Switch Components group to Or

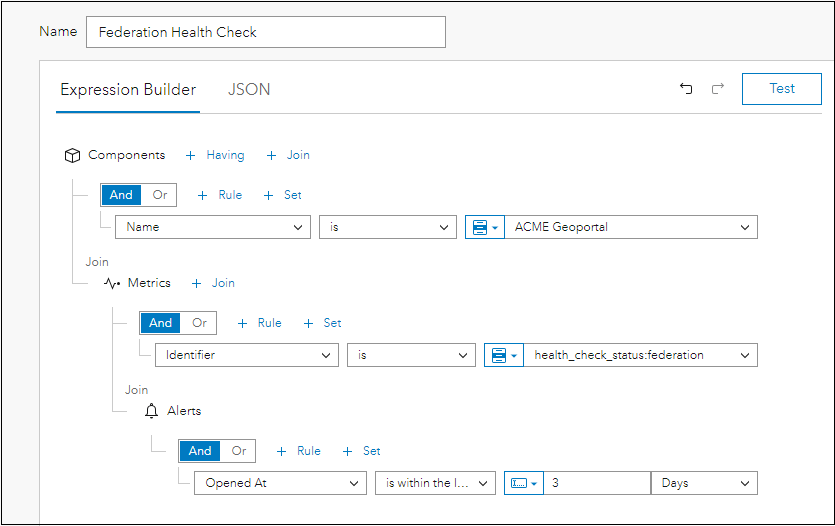tap(160, 195)
